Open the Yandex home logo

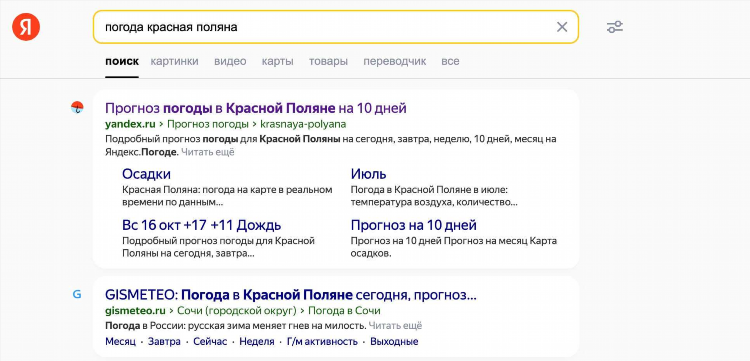26,27
